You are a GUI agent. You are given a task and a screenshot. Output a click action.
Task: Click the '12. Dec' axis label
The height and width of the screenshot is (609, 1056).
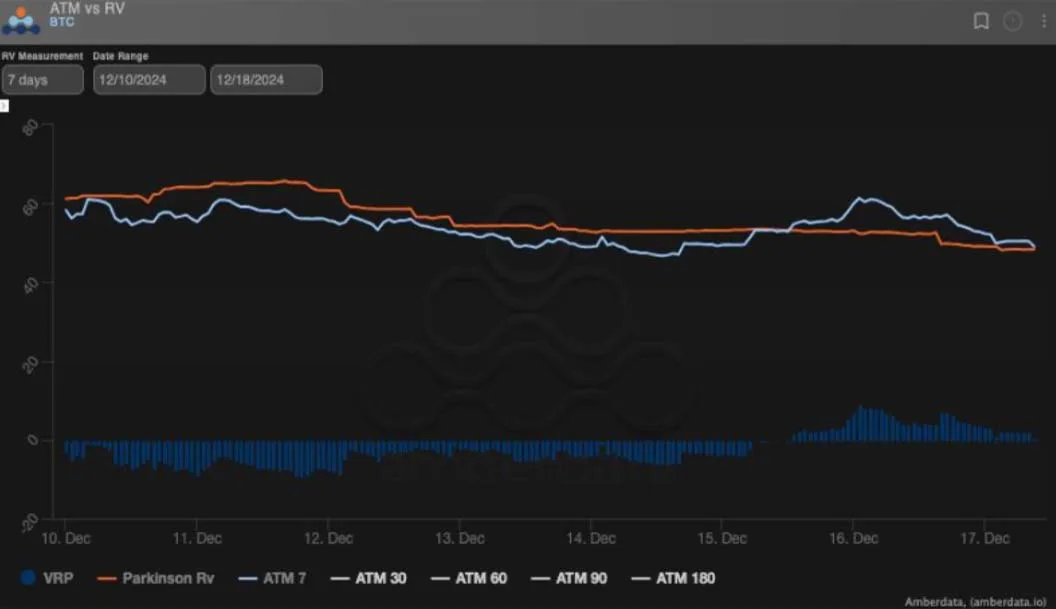pyautogui.click(x=328, y=538)
